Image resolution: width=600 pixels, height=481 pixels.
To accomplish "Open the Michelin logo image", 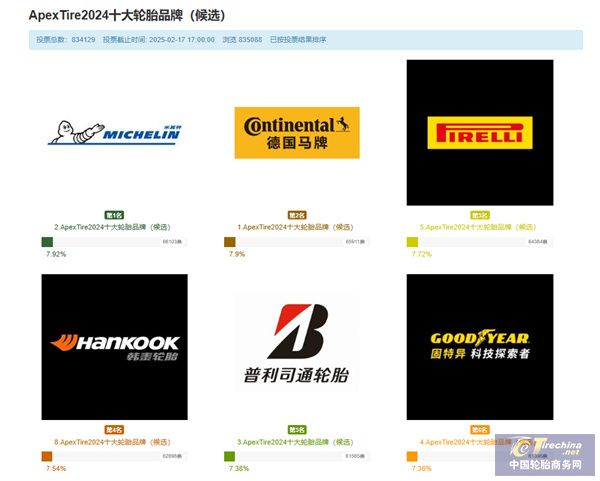I will pos(114,133).
